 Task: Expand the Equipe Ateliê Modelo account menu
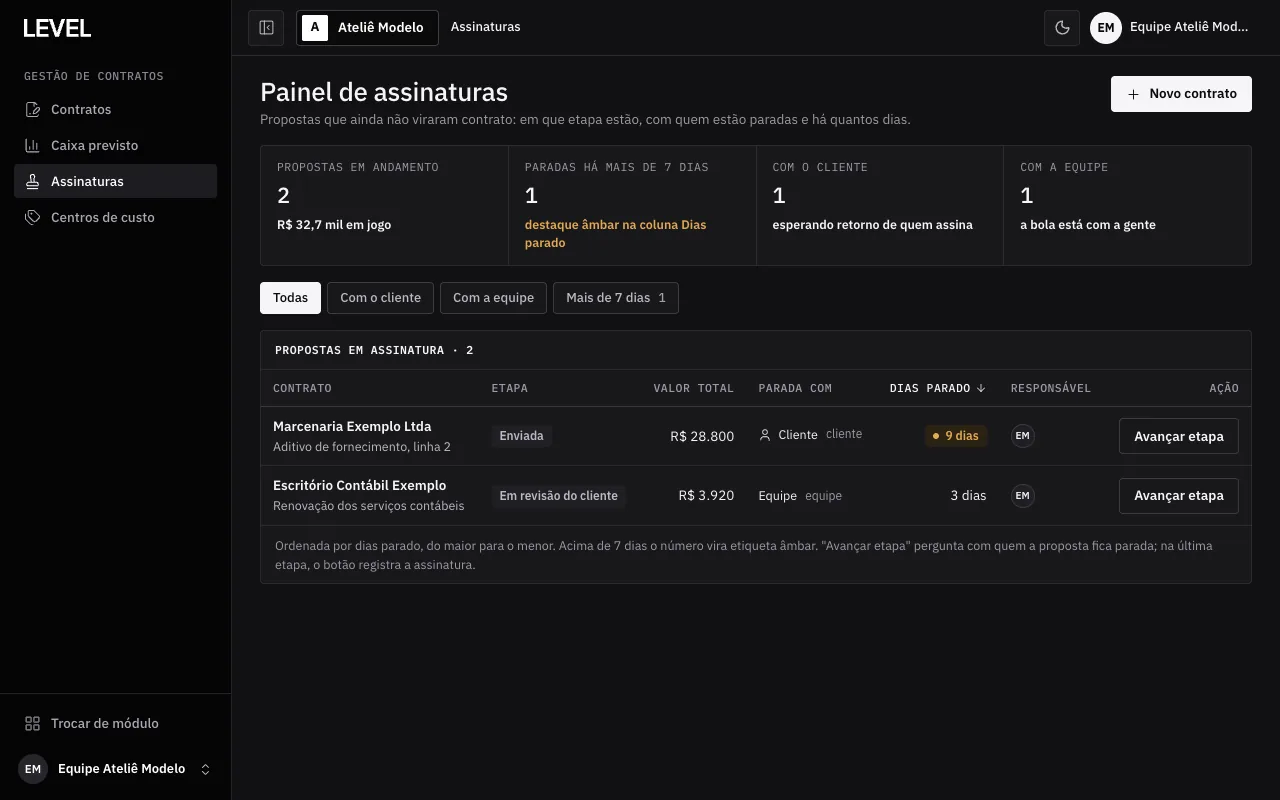(x=115, y=769)
